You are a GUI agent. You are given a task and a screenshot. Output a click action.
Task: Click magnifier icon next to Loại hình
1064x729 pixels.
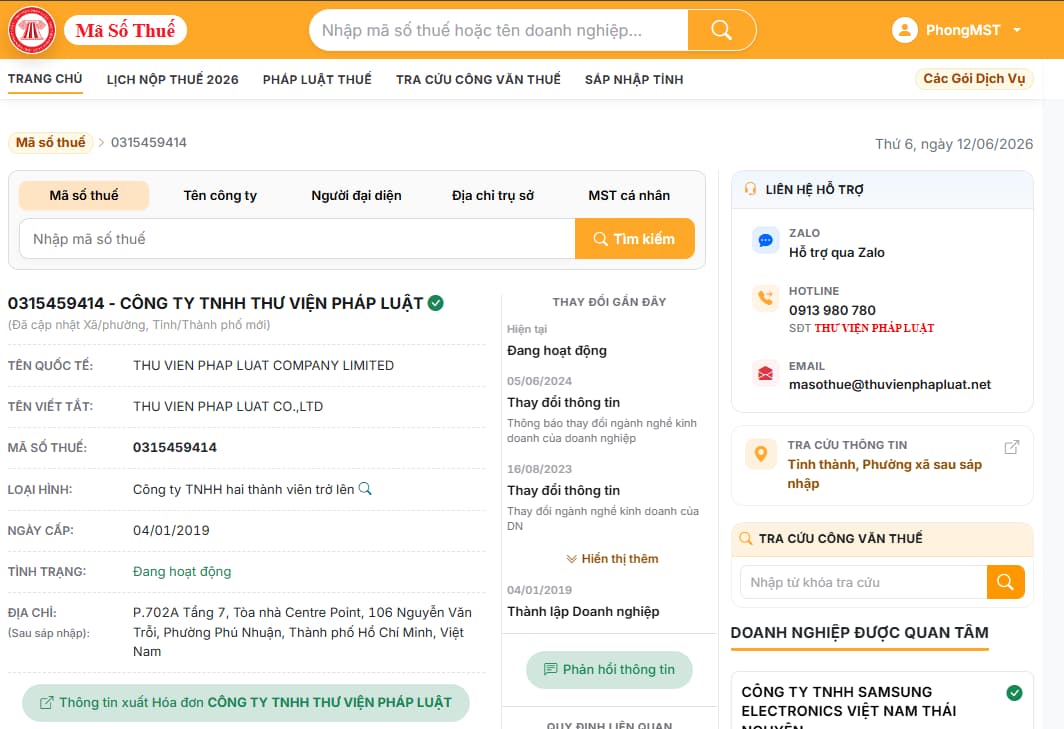coord(365,489)
